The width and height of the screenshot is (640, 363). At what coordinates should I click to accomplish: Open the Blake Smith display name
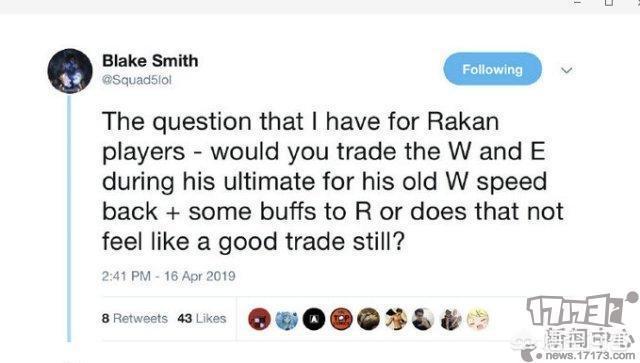click(x=150, y=61)
